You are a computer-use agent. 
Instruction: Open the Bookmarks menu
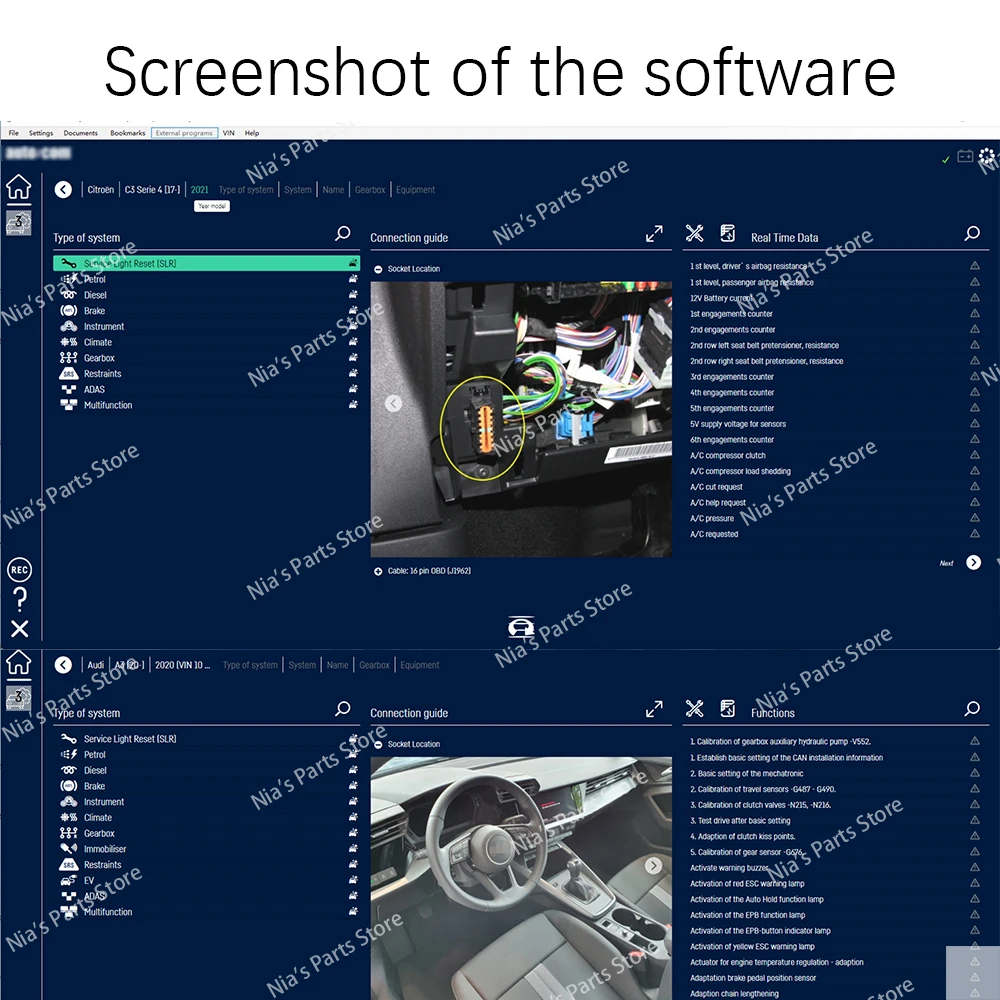128,133
